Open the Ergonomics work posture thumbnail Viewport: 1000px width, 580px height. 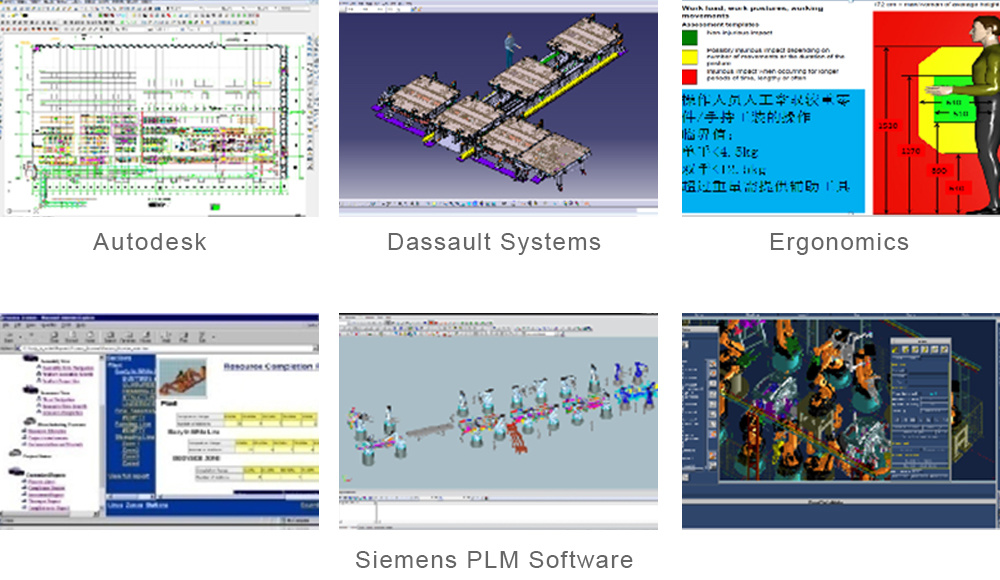tap(841, 108)
